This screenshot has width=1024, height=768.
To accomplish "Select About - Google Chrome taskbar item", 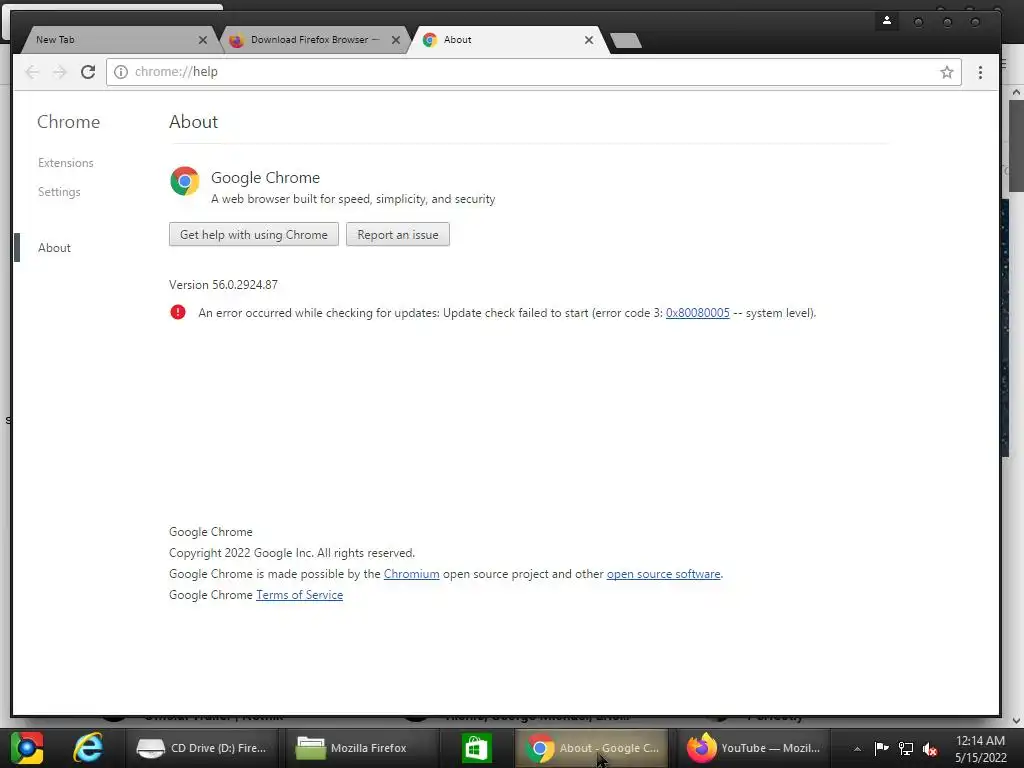I will click(x=592, y=748).
